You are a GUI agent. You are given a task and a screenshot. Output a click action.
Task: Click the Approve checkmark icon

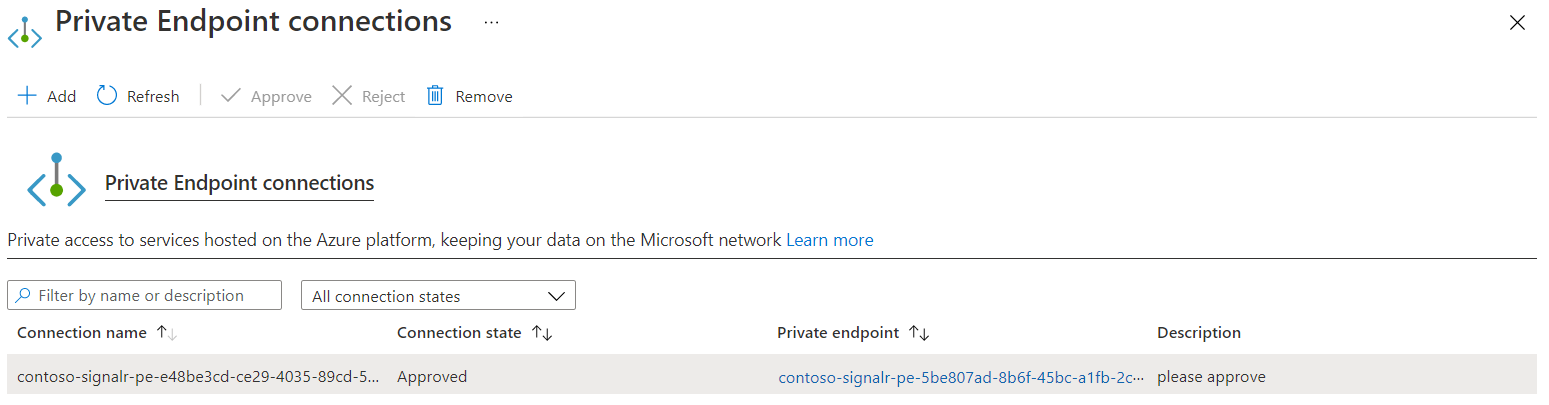[231, 96]
